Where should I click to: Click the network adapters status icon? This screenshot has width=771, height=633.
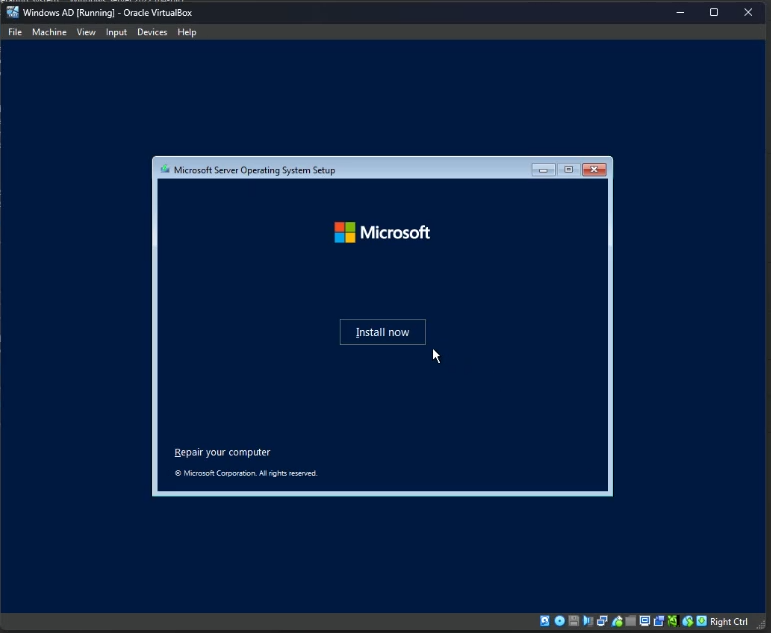(602, 621)
